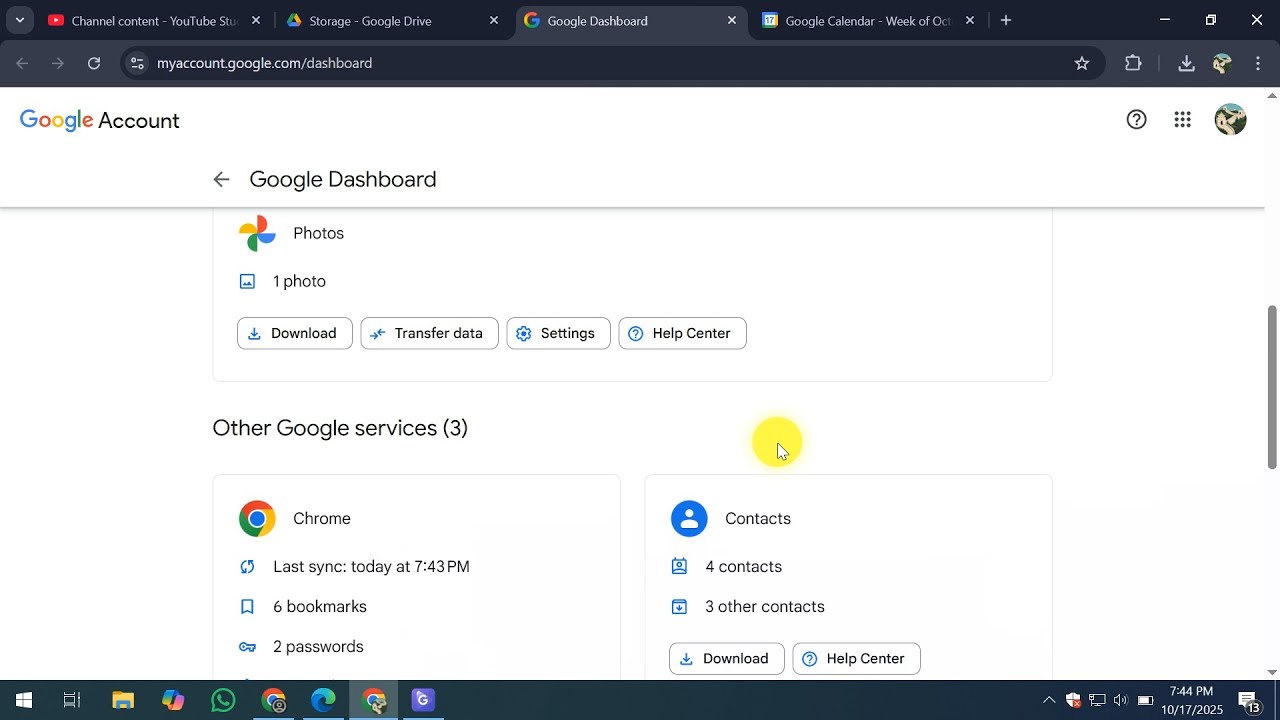Image resolution: width=1280 pixels, height=720 pixels.
Task: Open the Contacts Help Center
Action: pos(856,659)
